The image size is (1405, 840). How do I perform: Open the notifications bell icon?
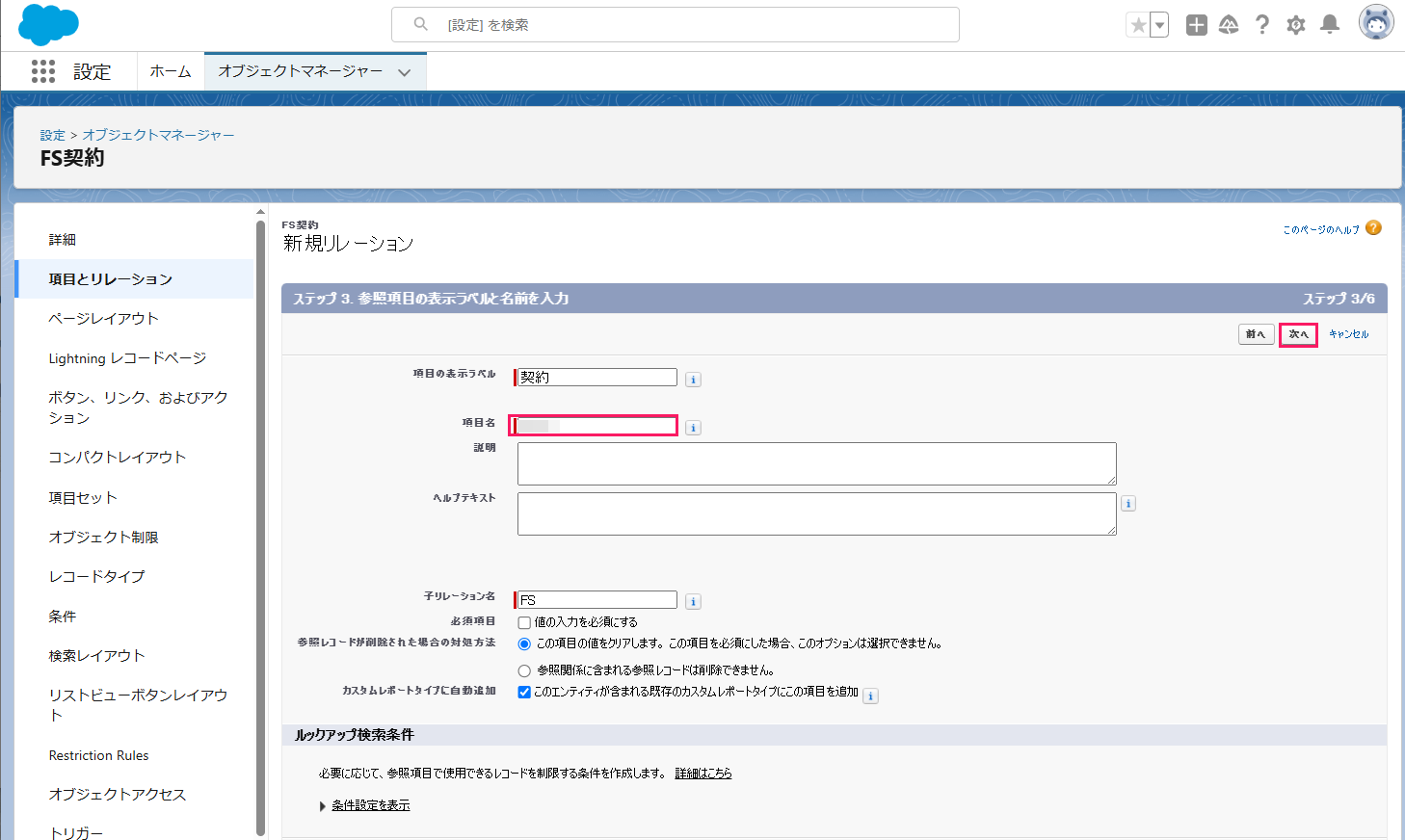coord(1330,25)
